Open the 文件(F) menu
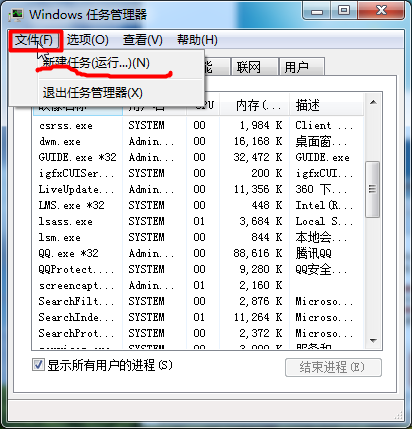412x429 pixels. click(x=34, y=40)
